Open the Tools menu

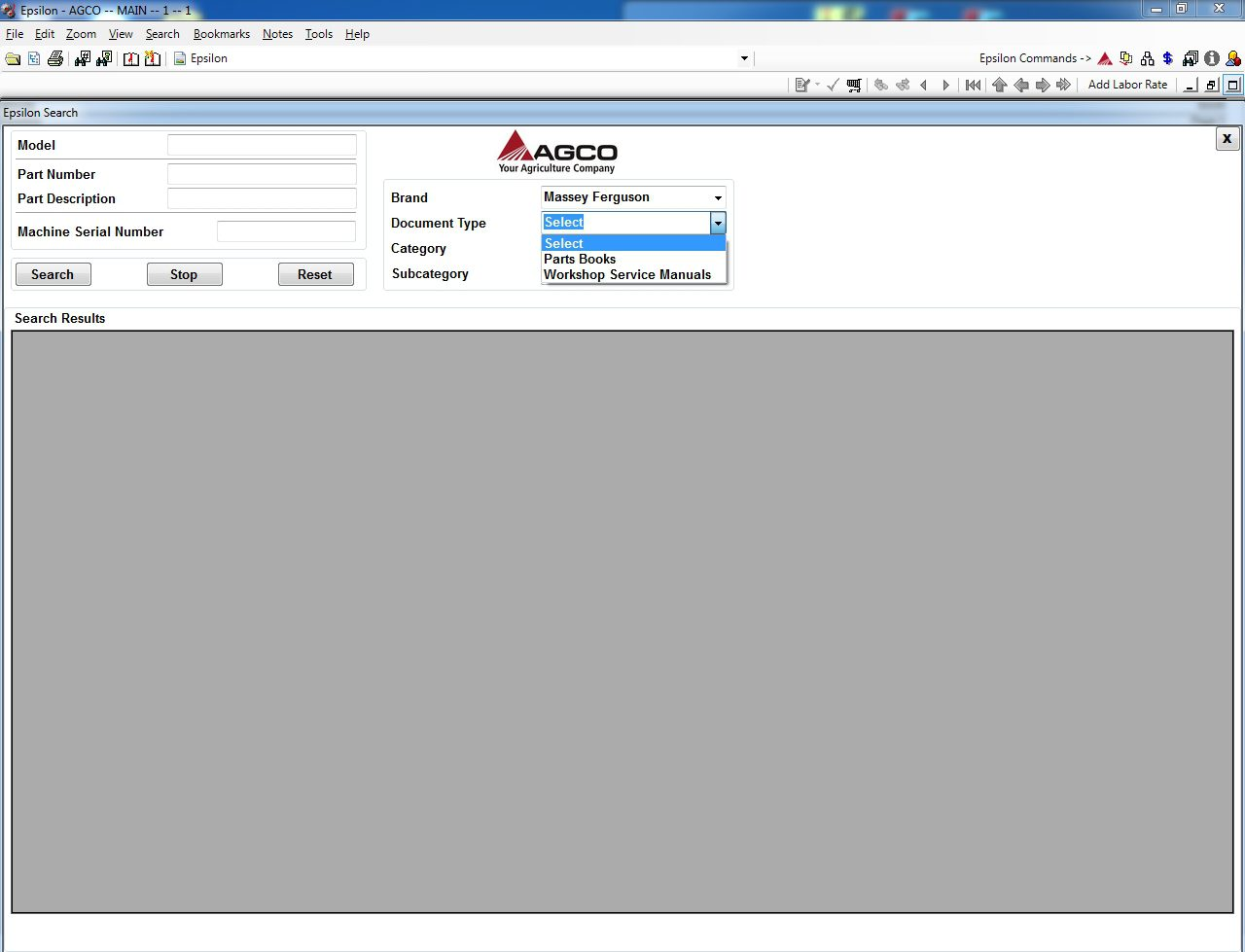point(318,34)
